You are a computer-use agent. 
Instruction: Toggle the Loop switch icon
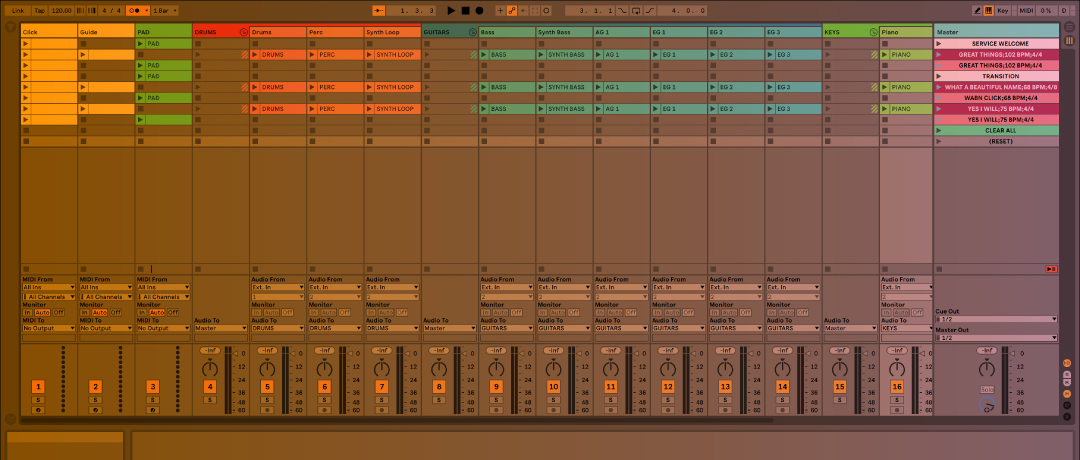tap(634, 10)
